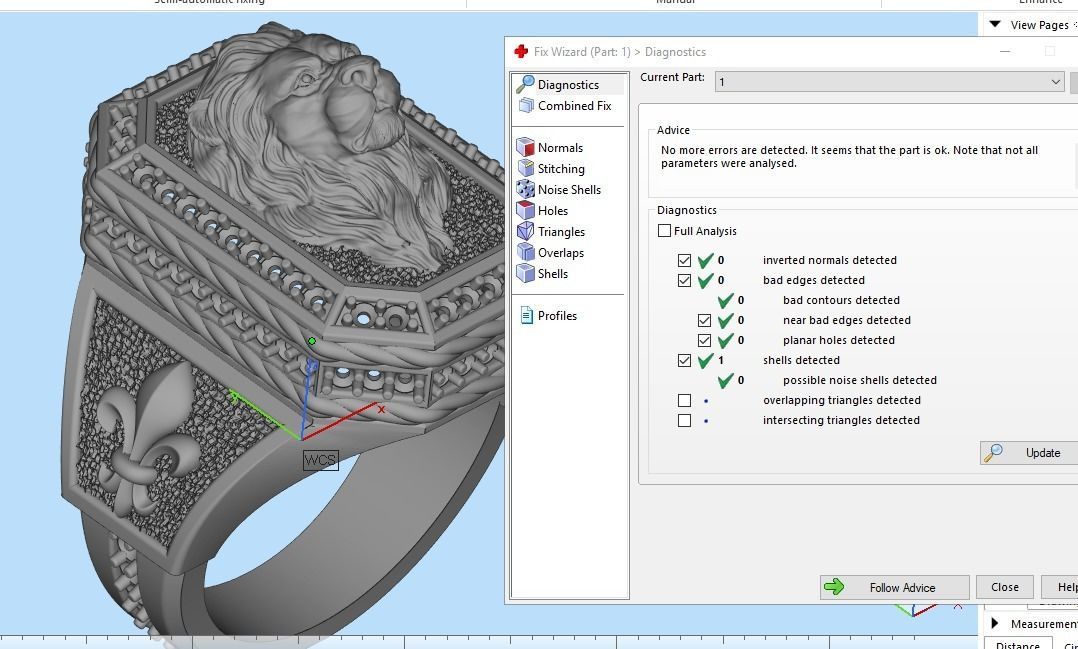1078x649 pixels.
Task: Click the Holes cube icon
Action: coord(525,210)
